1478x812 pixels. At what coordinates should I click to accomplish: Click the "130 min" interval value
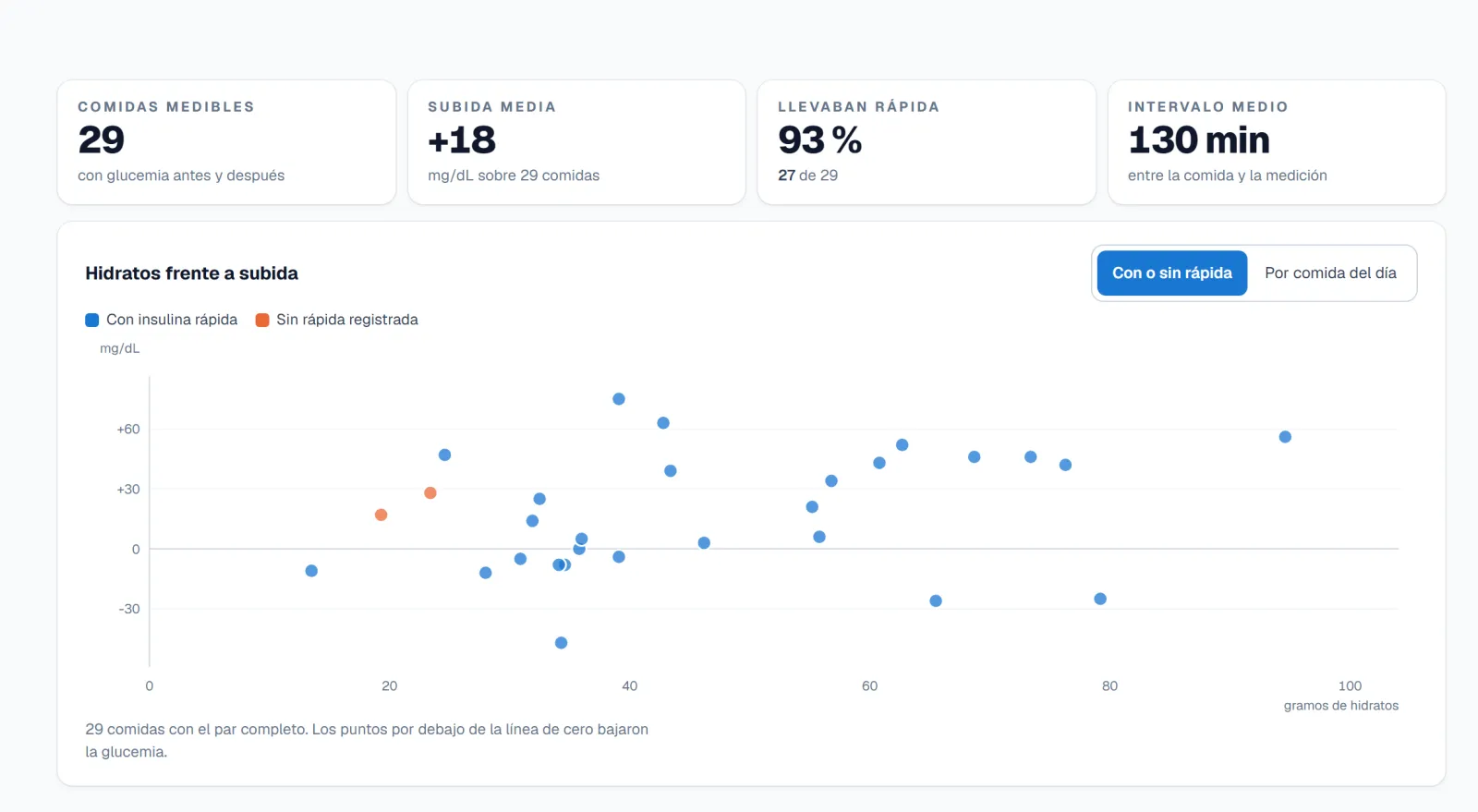[x=1199, y=140]
